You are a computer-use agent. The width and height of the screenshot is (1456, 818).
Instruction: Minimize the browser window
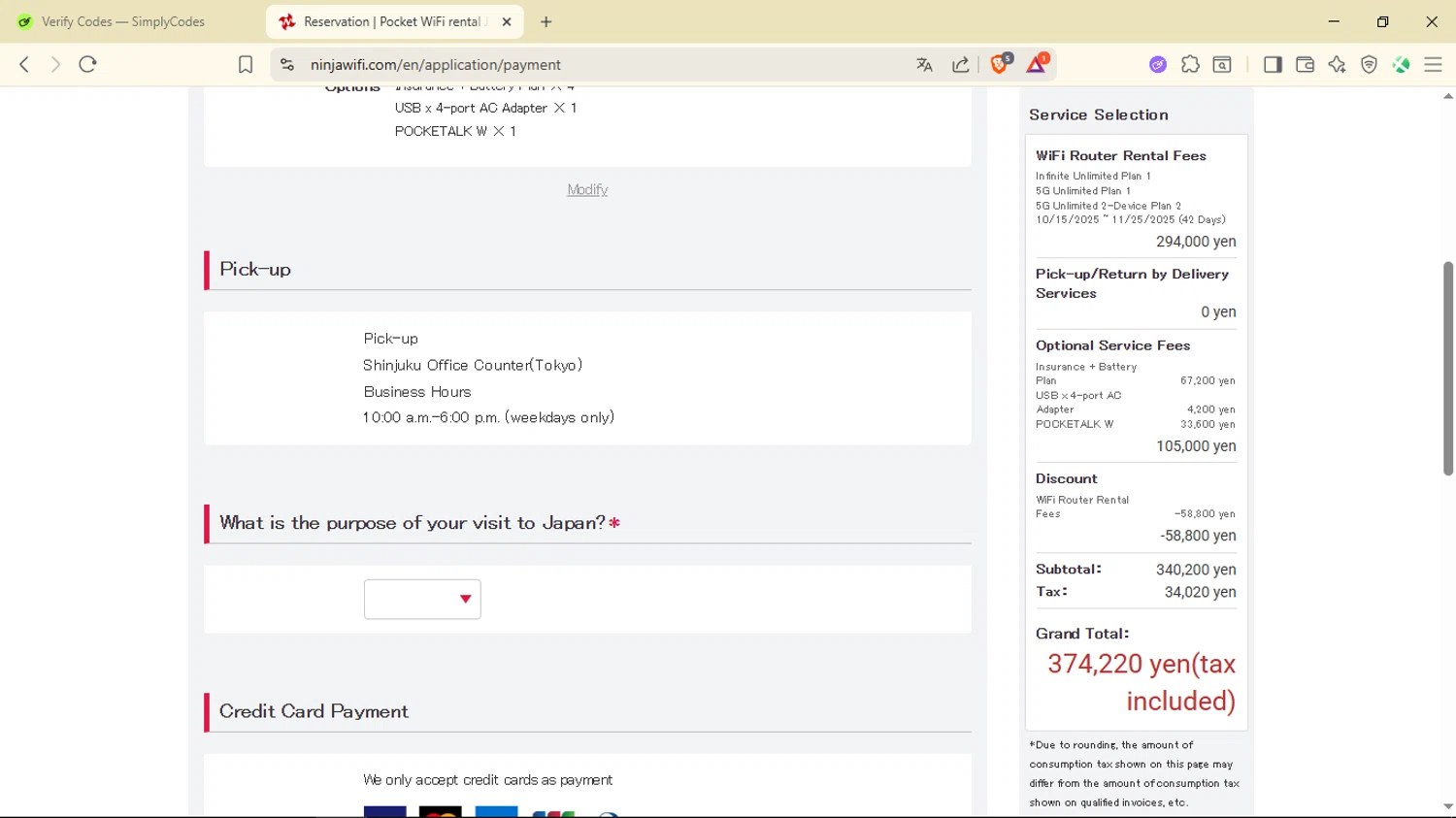tap(1334, 21)
